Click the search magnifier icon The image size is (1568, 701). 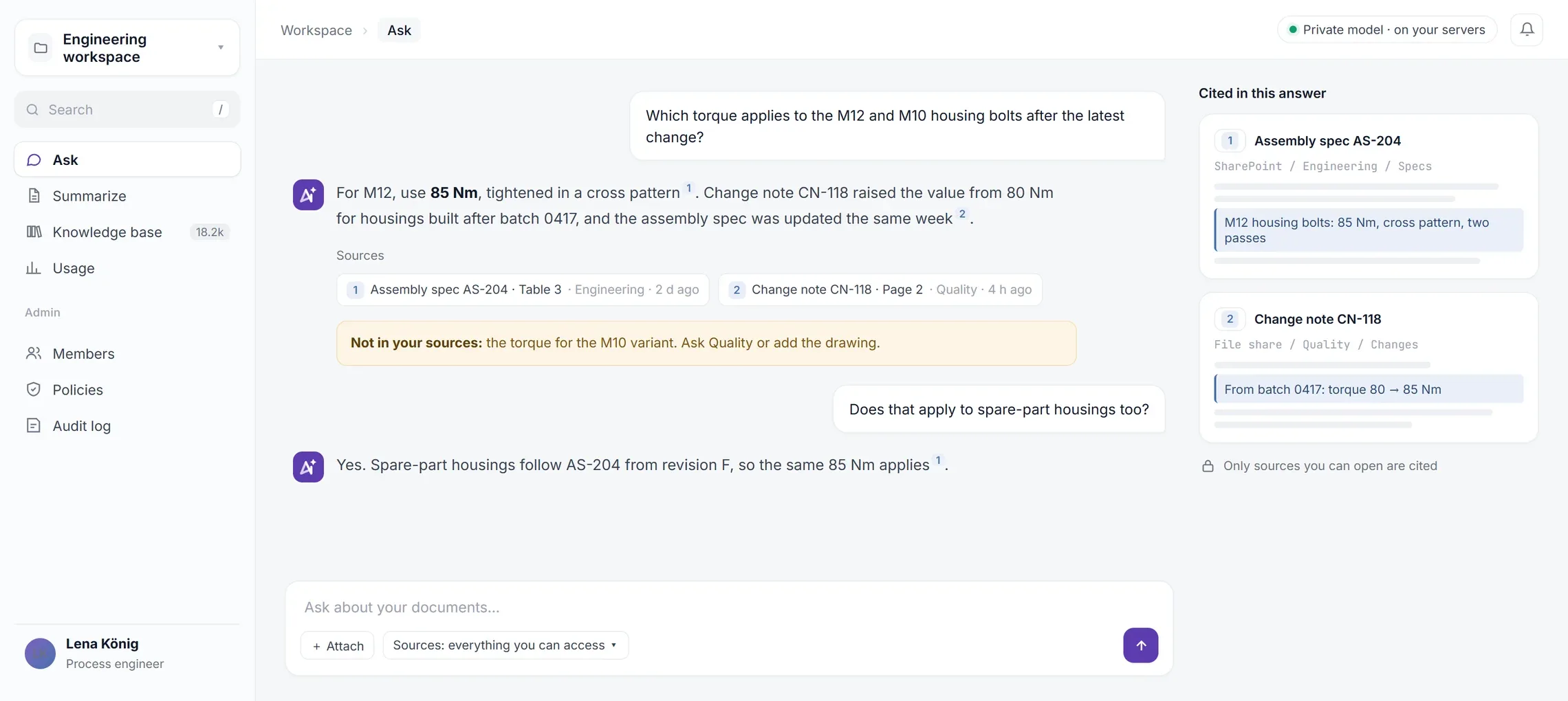click(32, 109)
